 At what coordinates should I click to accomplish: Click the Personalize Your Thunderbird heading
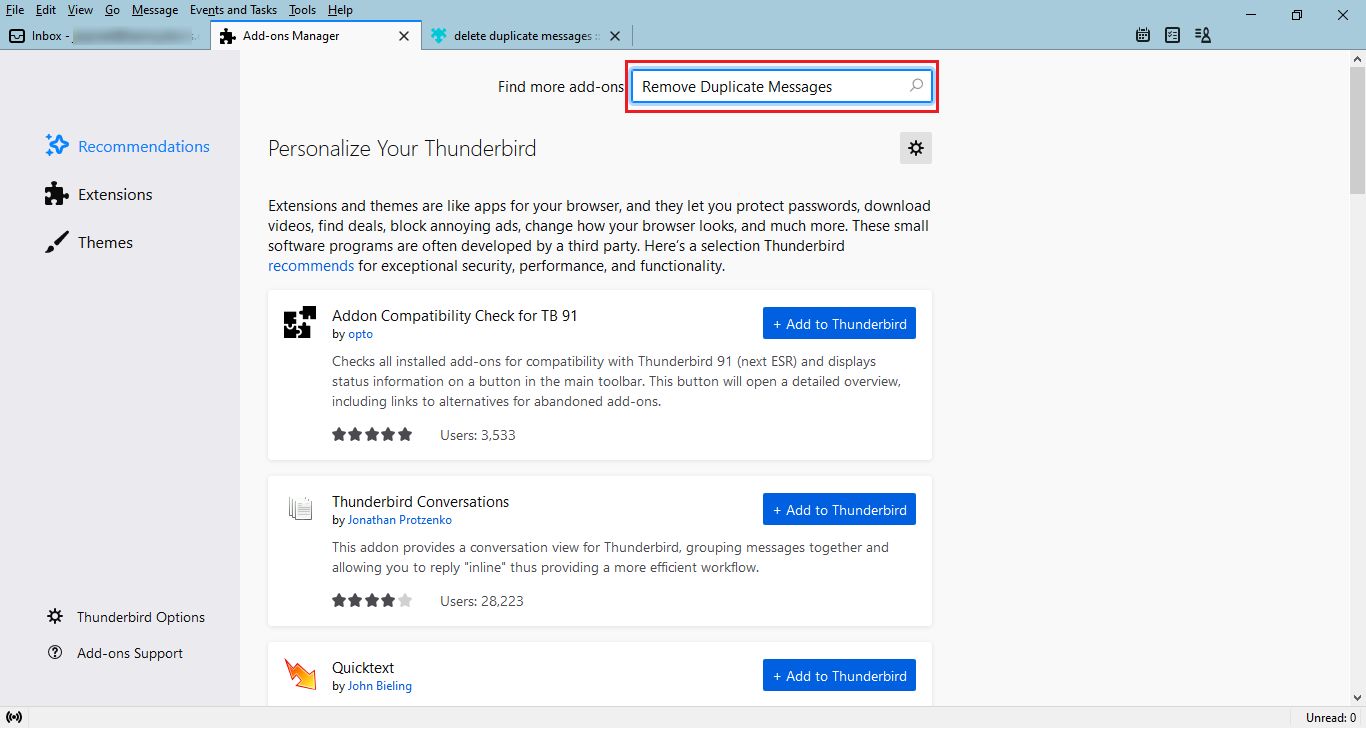(402, 148)
